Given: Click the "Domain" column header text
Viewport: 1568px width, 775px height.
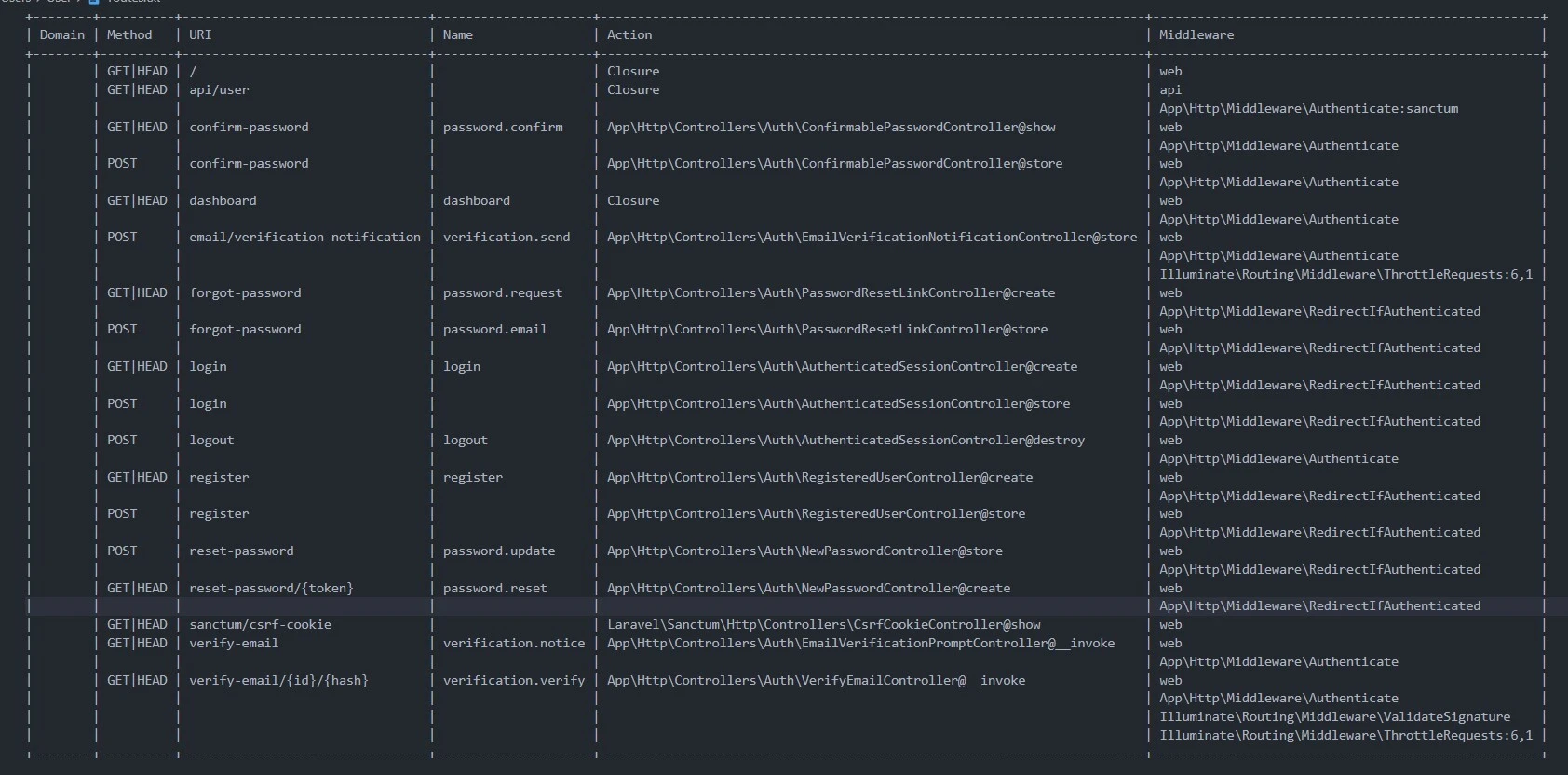Looking at the screenshot, I should click(x=62, y=35).
